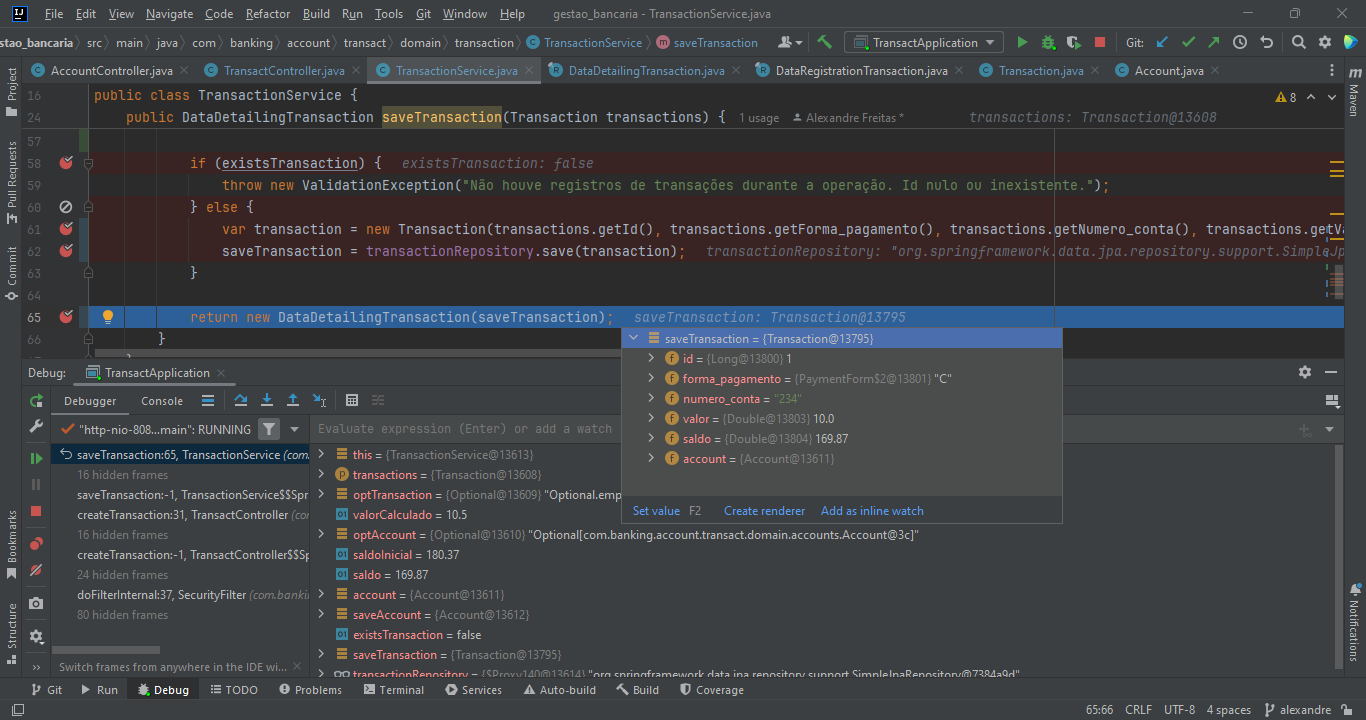The image size is (1366, 720).
Task: Run TransactApplication with the green play icon
Action: coord(1022,42)
